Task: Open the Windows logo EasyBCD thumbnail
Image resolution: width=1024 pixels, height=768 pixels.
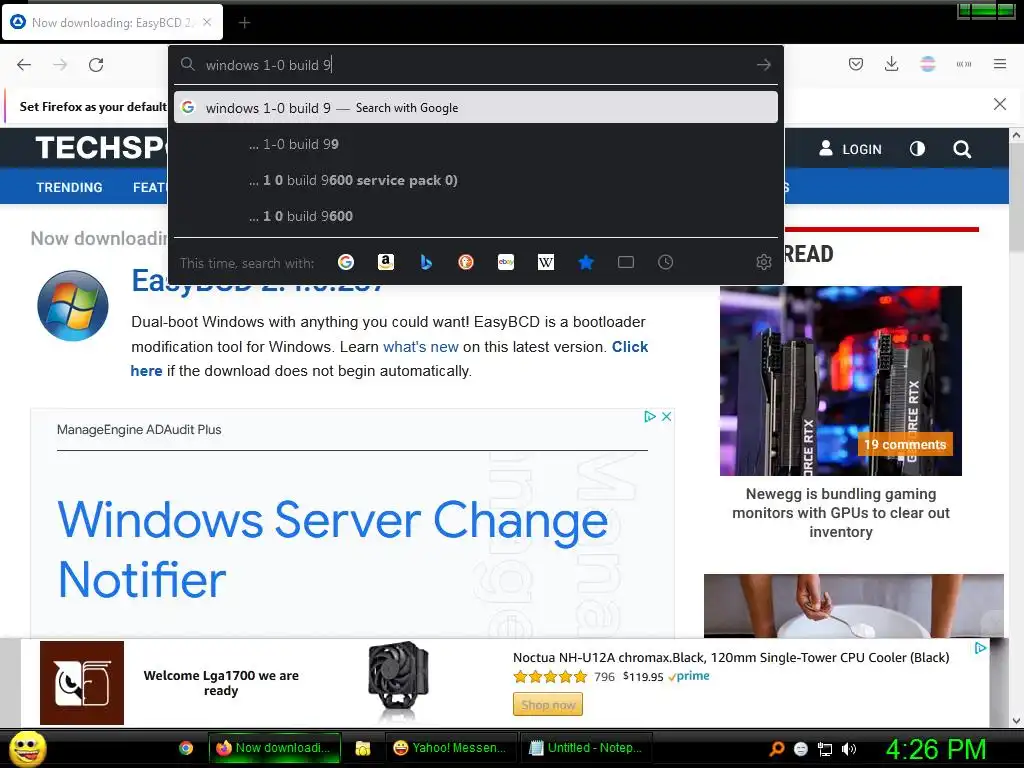Action: pyautogui.click(x=72, y=306)
